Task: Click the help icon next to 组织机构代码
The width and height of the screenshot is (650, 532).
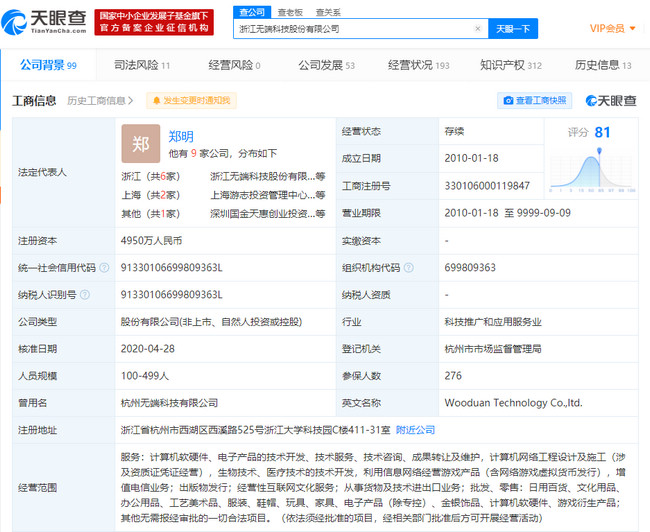Action: pos(409,268)
